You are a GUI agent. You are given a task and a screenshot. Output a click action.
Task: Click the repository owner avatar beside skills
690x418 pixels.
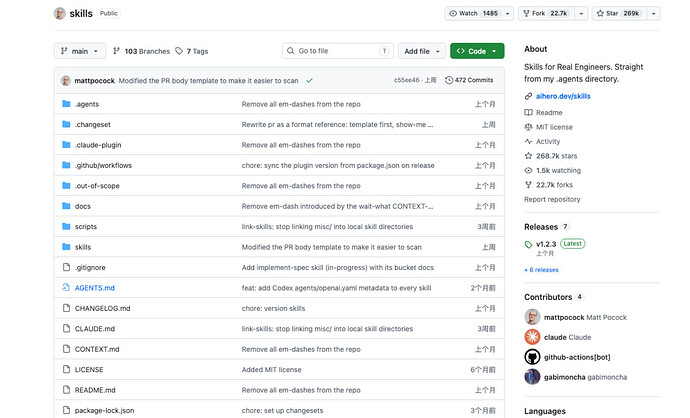[x=60, y=13]
